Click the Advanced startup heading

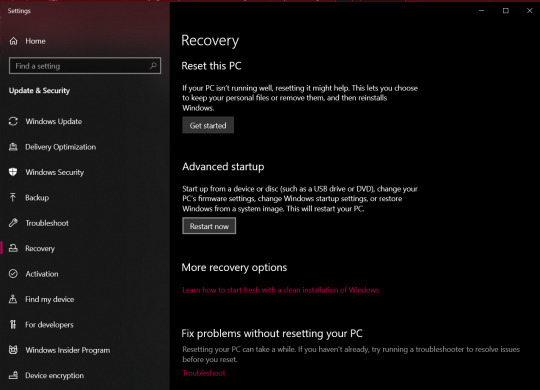click(223, 167)
